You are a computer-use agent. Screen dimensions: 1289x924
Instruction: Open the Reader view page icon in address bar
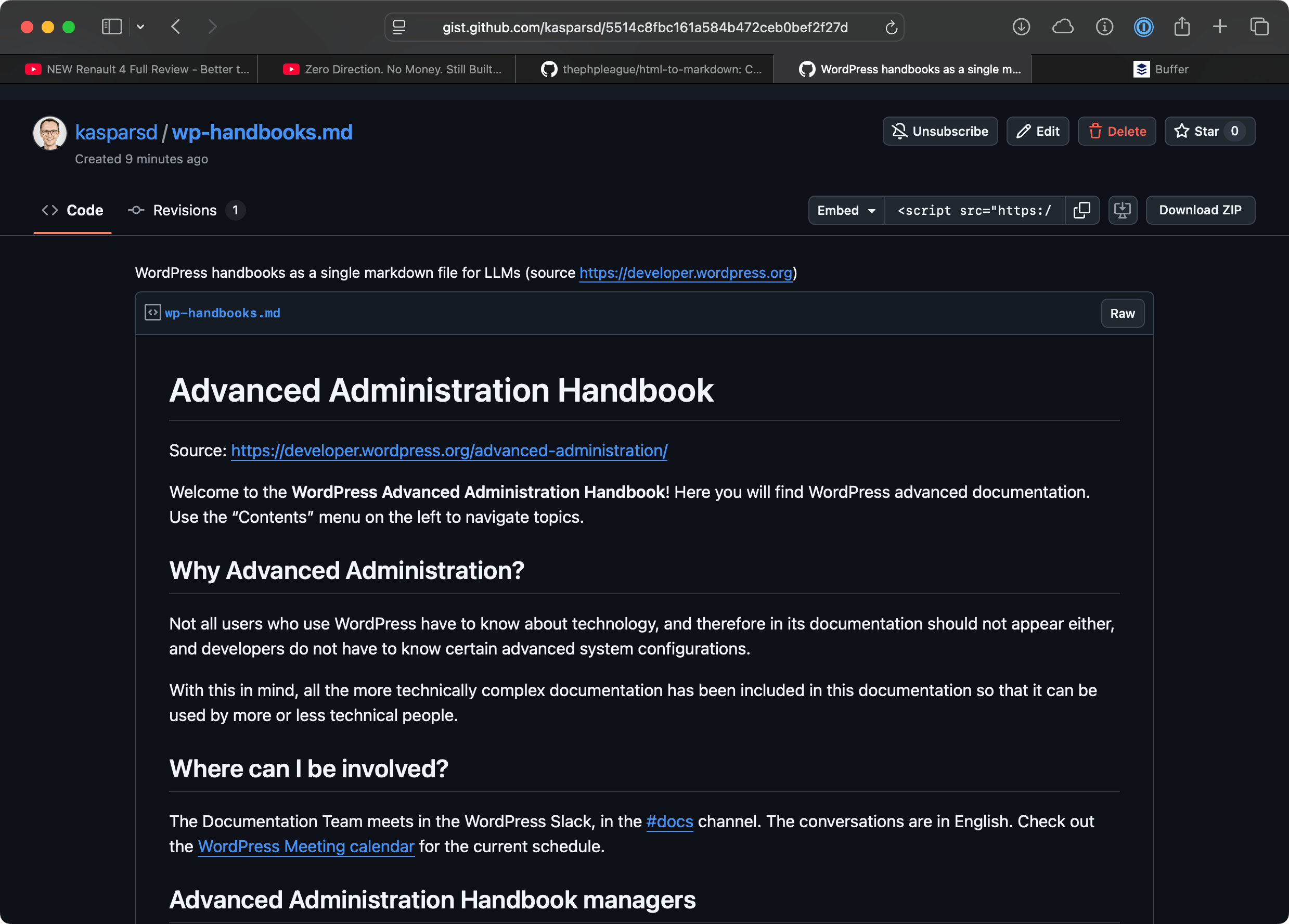point(399,27)
